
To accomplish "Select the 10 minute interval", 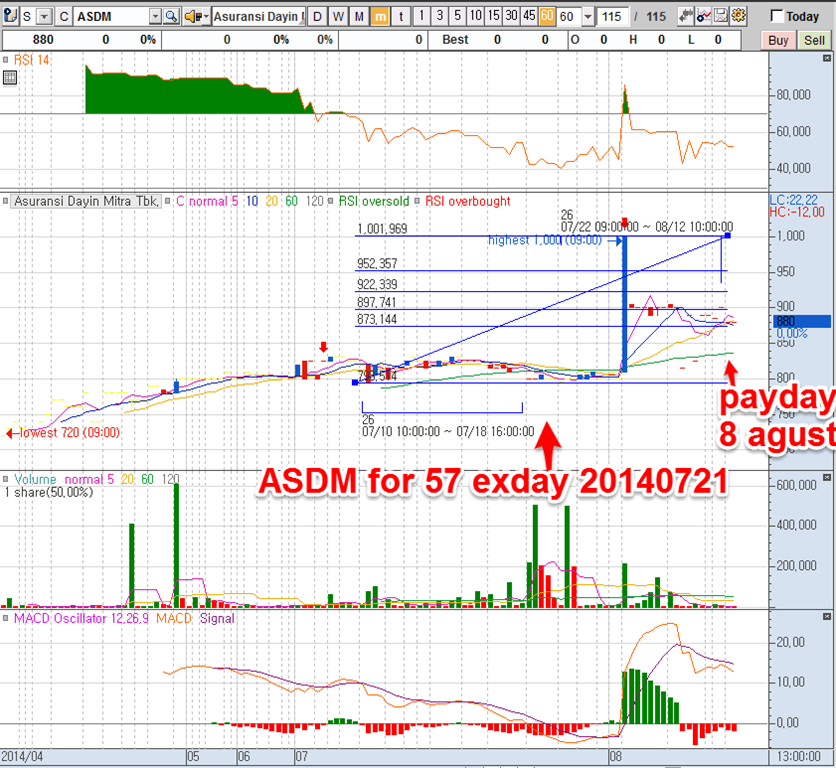I will (x=476, y=16).
